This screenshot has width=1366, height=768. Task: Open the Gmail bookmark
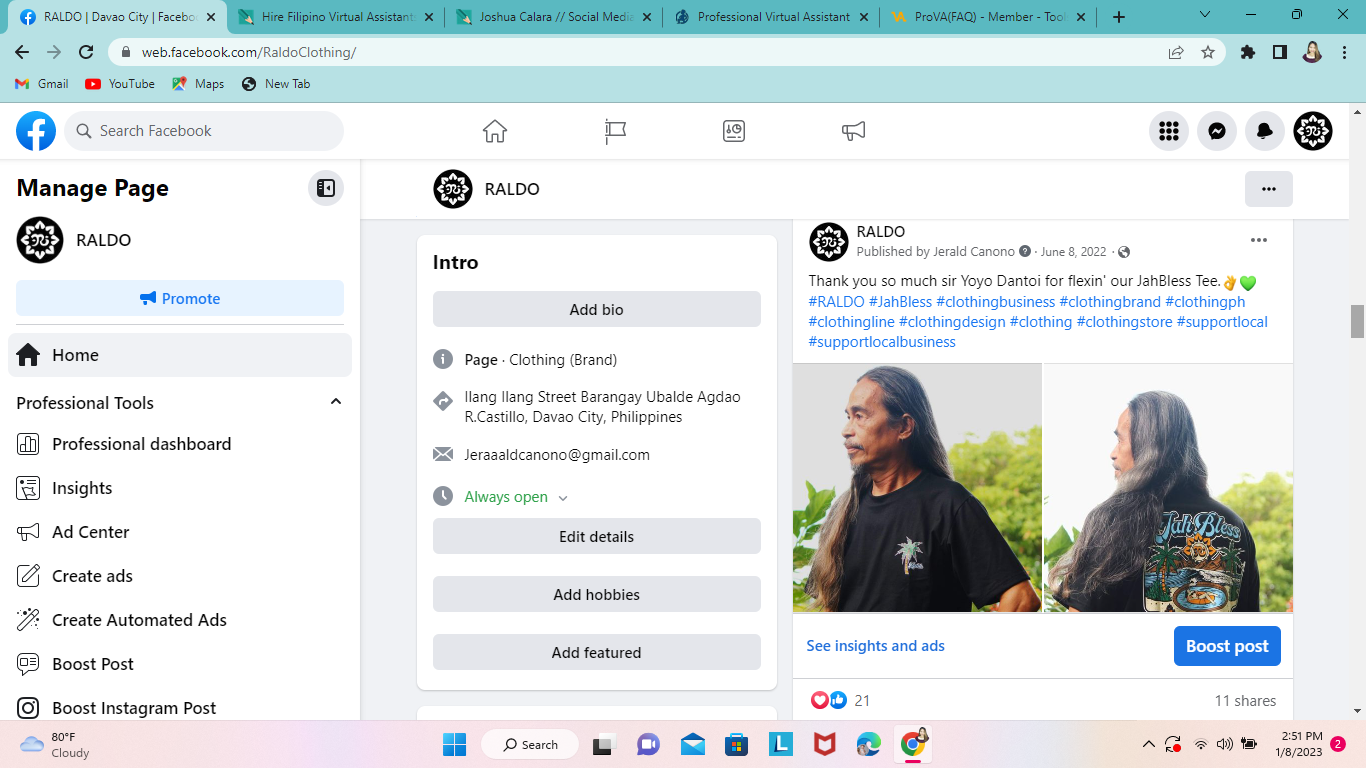[x=42, y=84]
